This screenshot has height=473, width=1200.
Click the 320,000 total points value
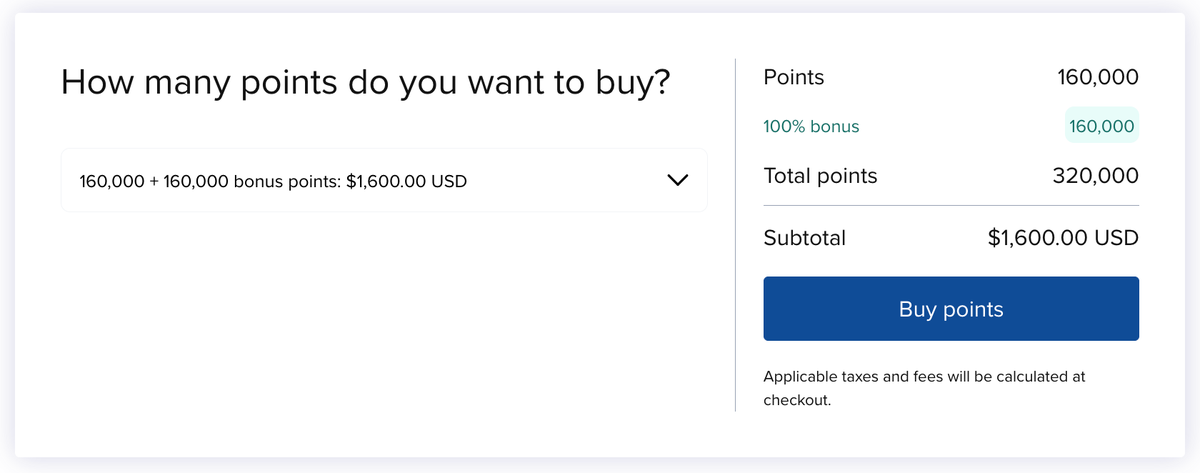pyautogui.click(x=1095, y=176)
